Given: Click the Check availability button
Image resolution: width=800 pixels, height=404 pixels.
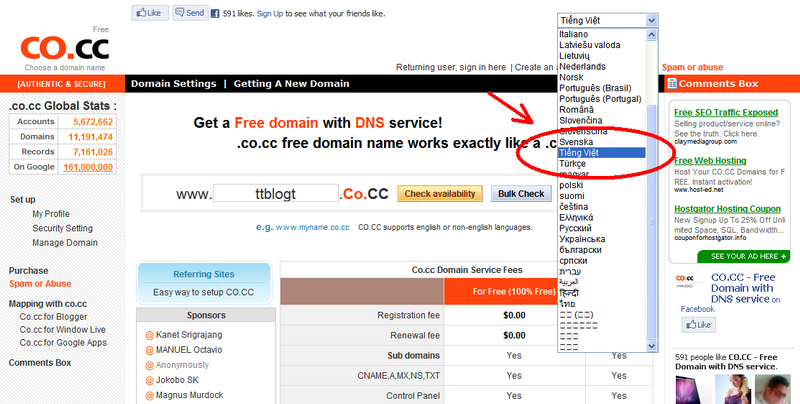Looking at the screenshot, I should click(440, 193).
